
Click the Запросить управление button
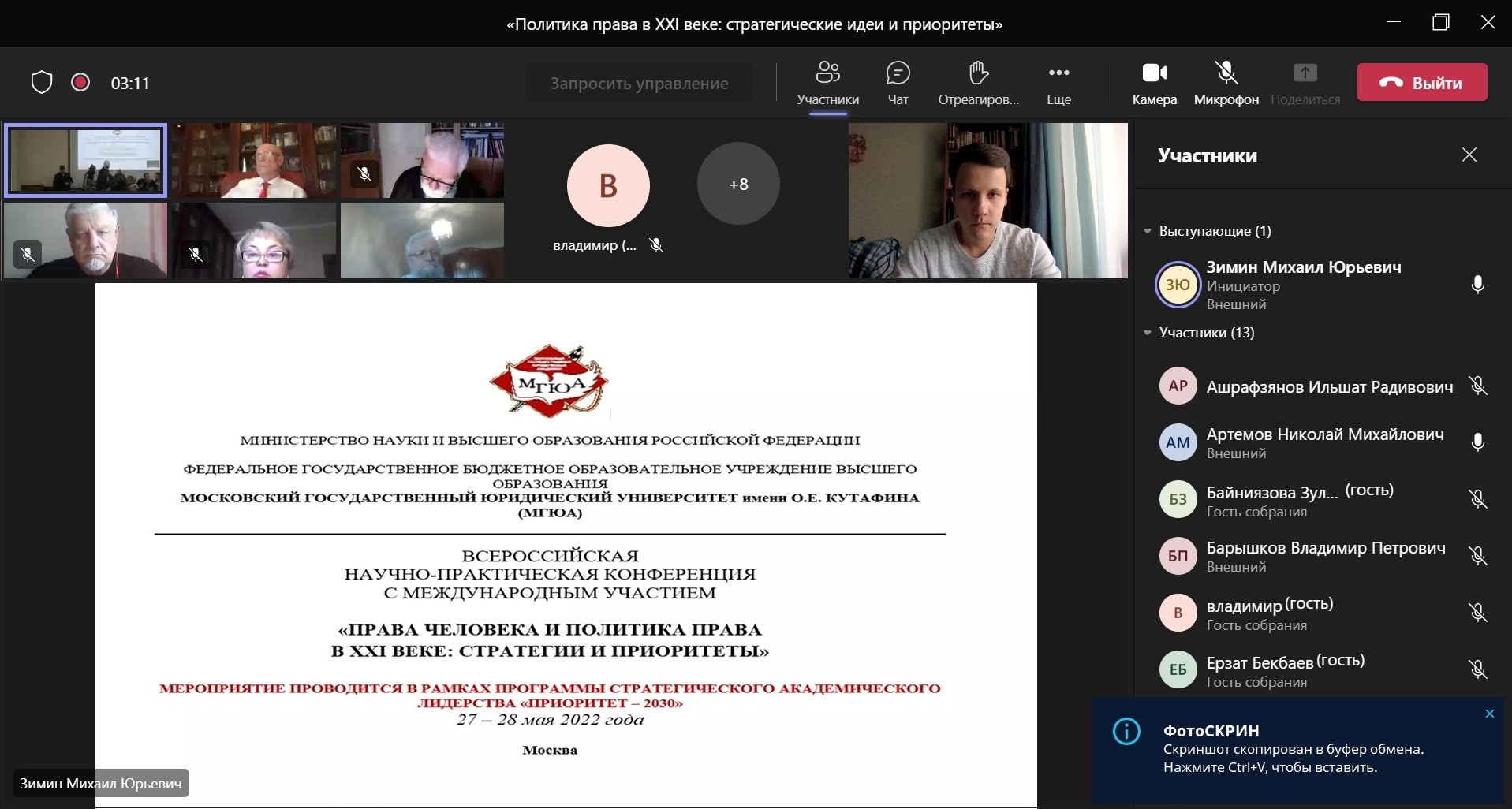click(639, 83)
